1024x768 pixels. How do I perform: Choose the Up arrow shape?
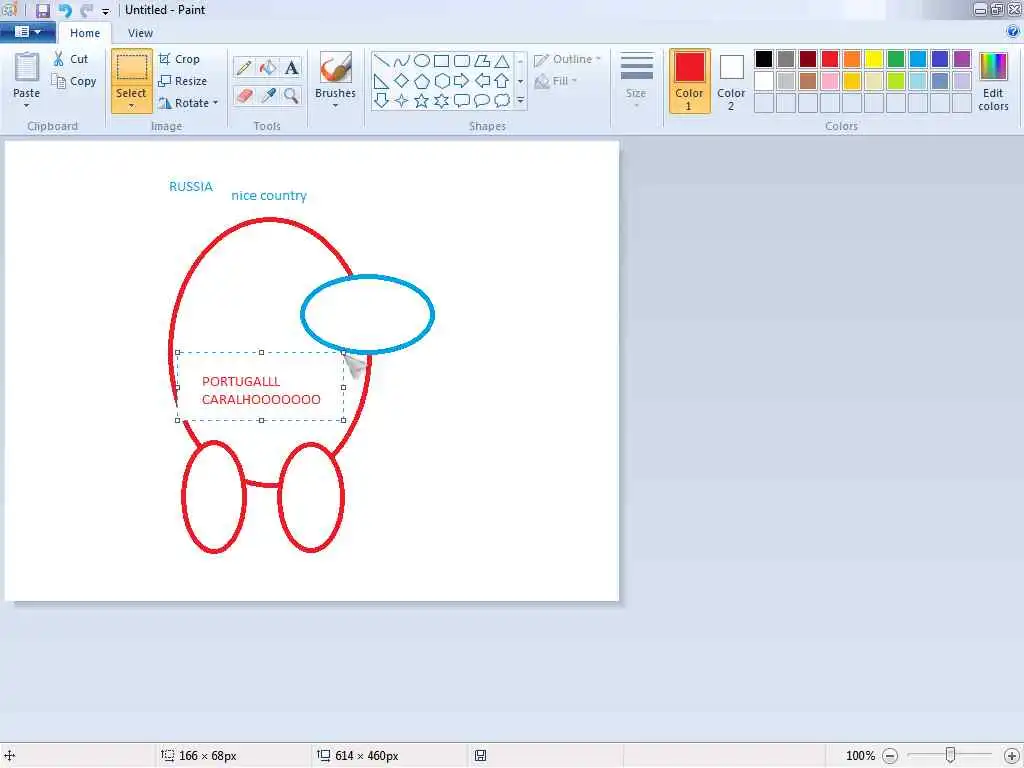point(502,81)
